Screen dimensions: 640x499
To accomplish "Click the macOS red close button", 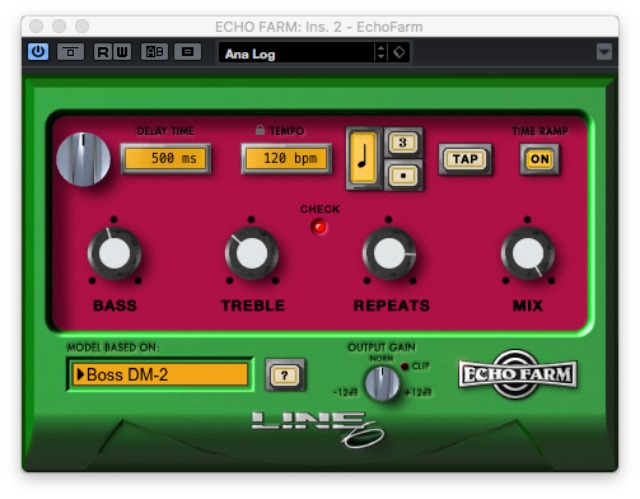I will pos(36,26).
